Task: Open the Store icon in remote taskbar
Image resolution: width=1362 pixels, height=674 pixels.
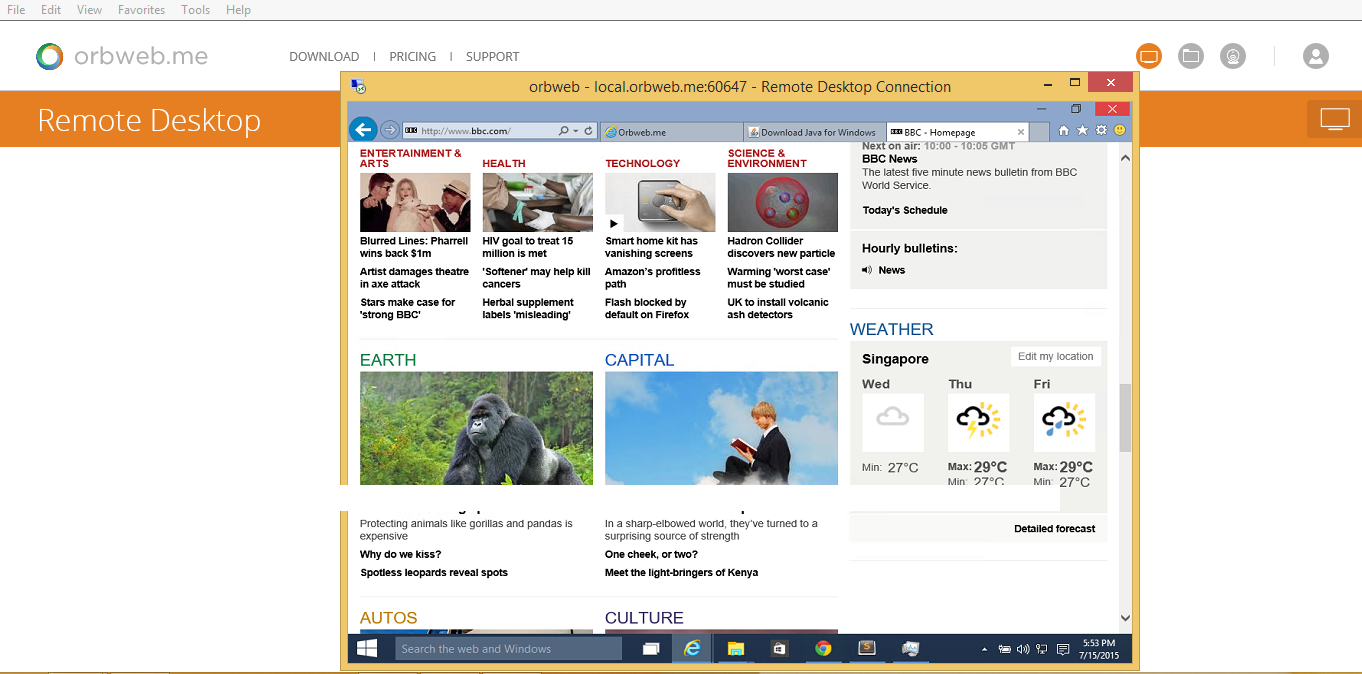Action: point(779,648)
